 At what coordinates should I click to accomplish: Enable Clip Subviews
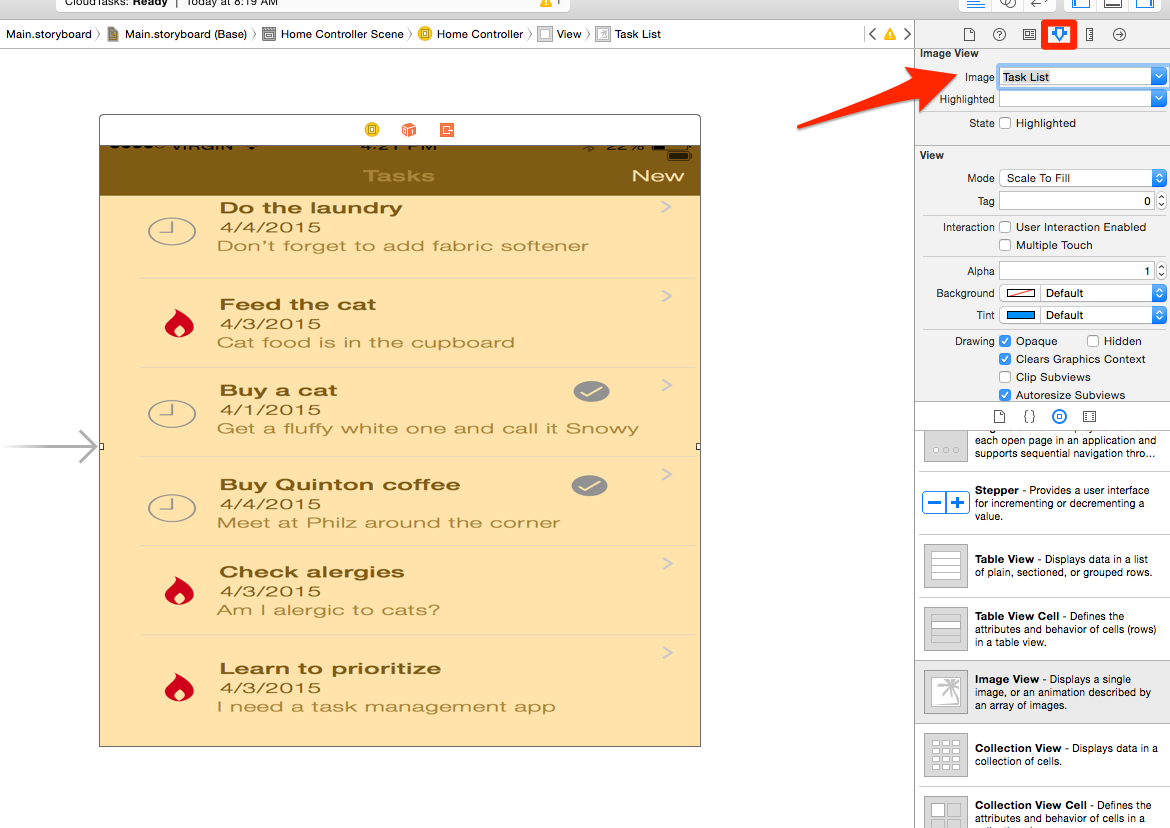[1005, 377]
